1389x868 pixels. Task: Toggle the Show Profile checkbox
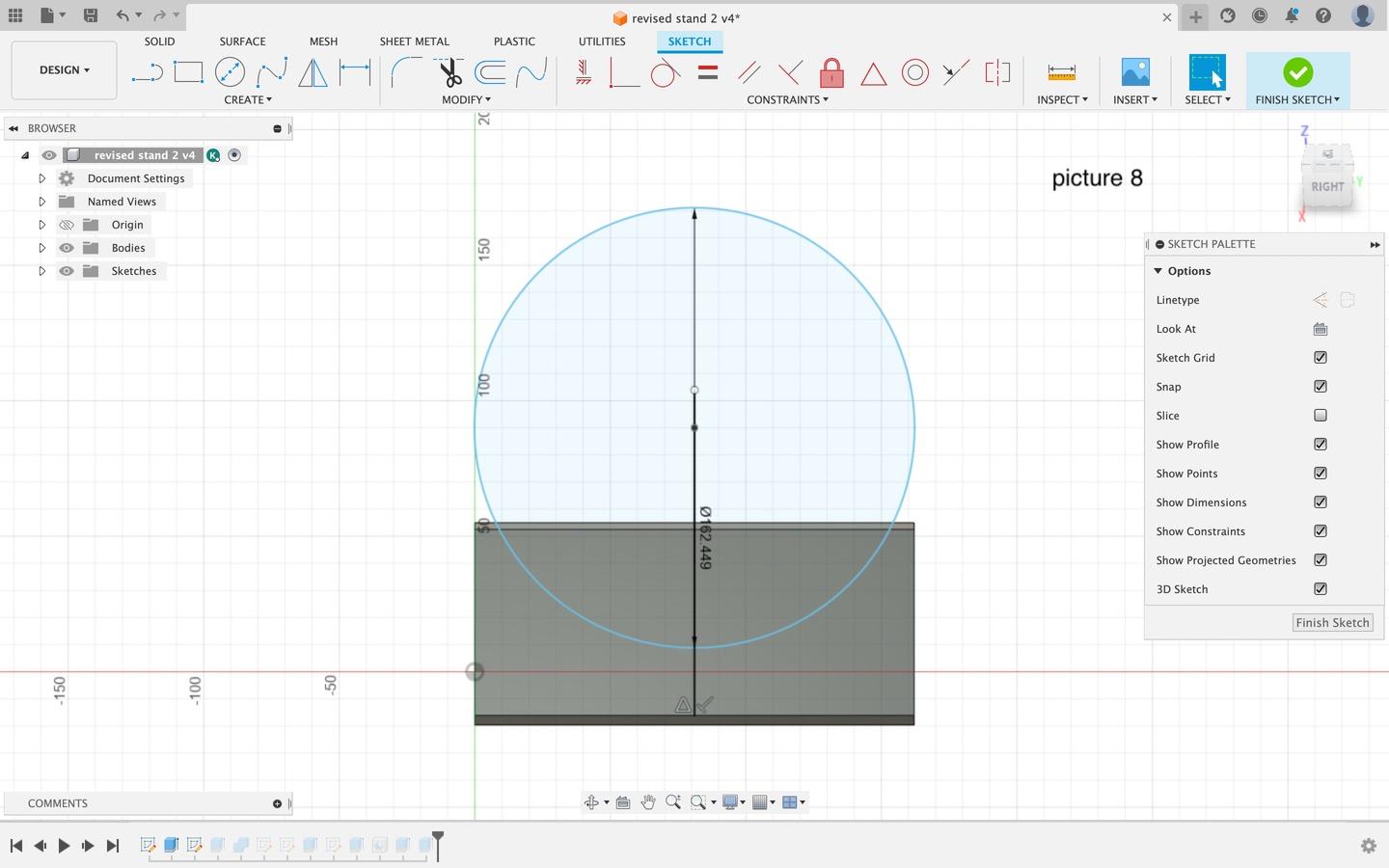pyautogui.click(x=1321, y=445)
